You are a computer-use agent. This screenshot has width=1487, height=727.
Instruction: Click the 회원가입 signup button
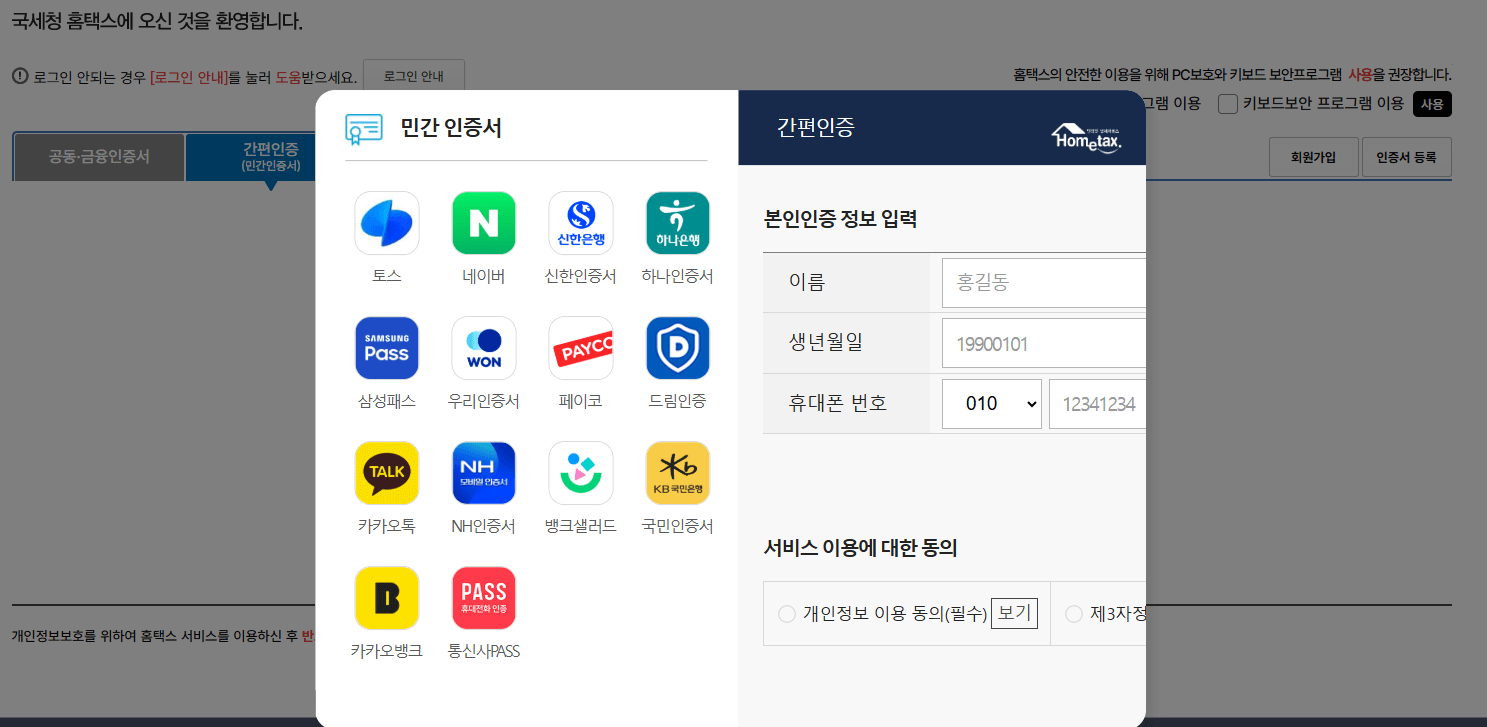pyautogui.click(x=1313, y=157)
